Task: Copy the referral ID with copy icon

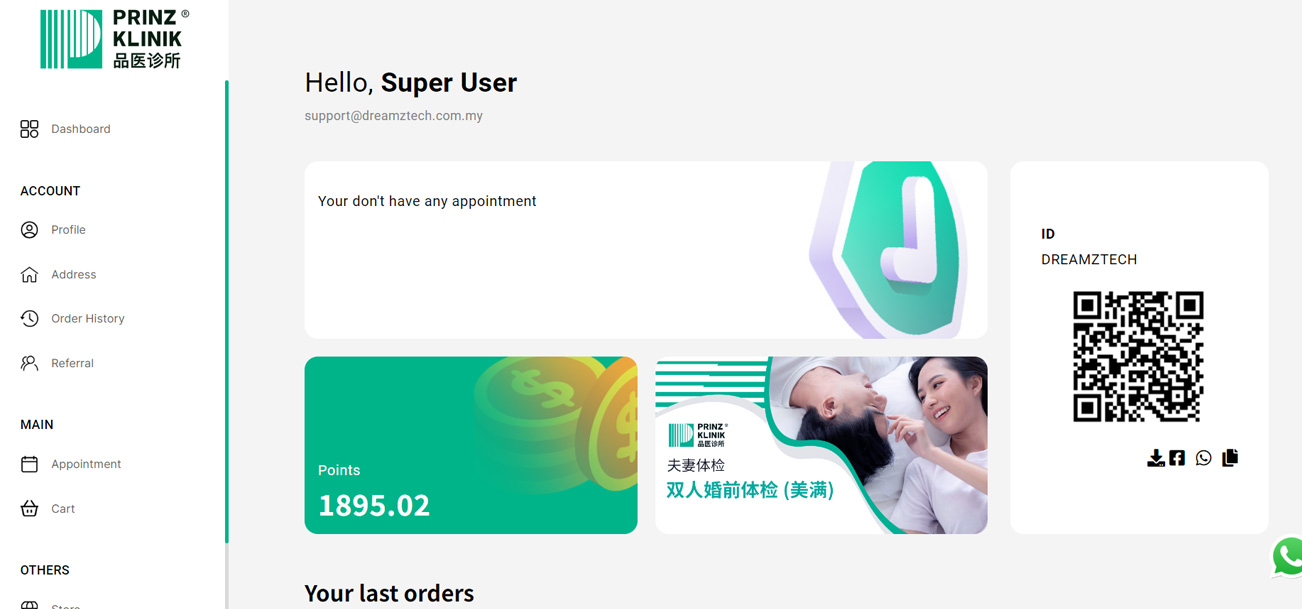Action: [1230, 457]
